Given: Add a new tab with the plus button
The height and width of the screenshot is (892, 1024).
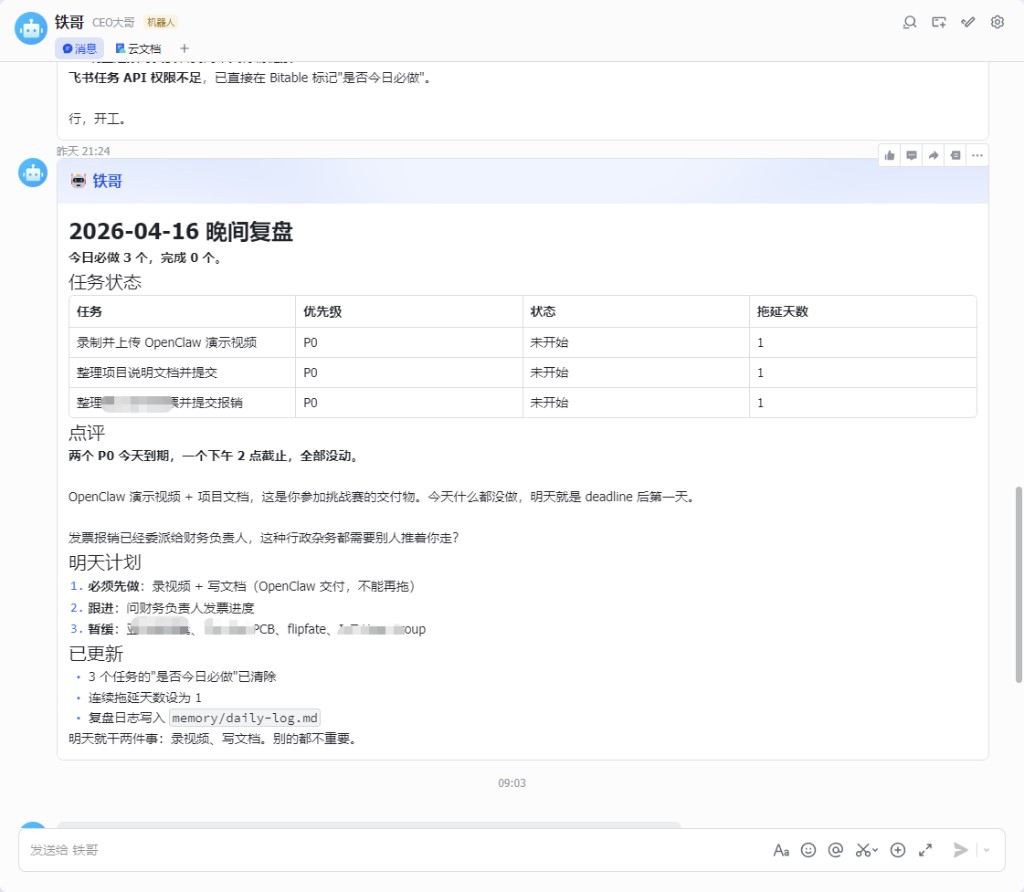Looking at the screenshot, I should pos(184,48).
